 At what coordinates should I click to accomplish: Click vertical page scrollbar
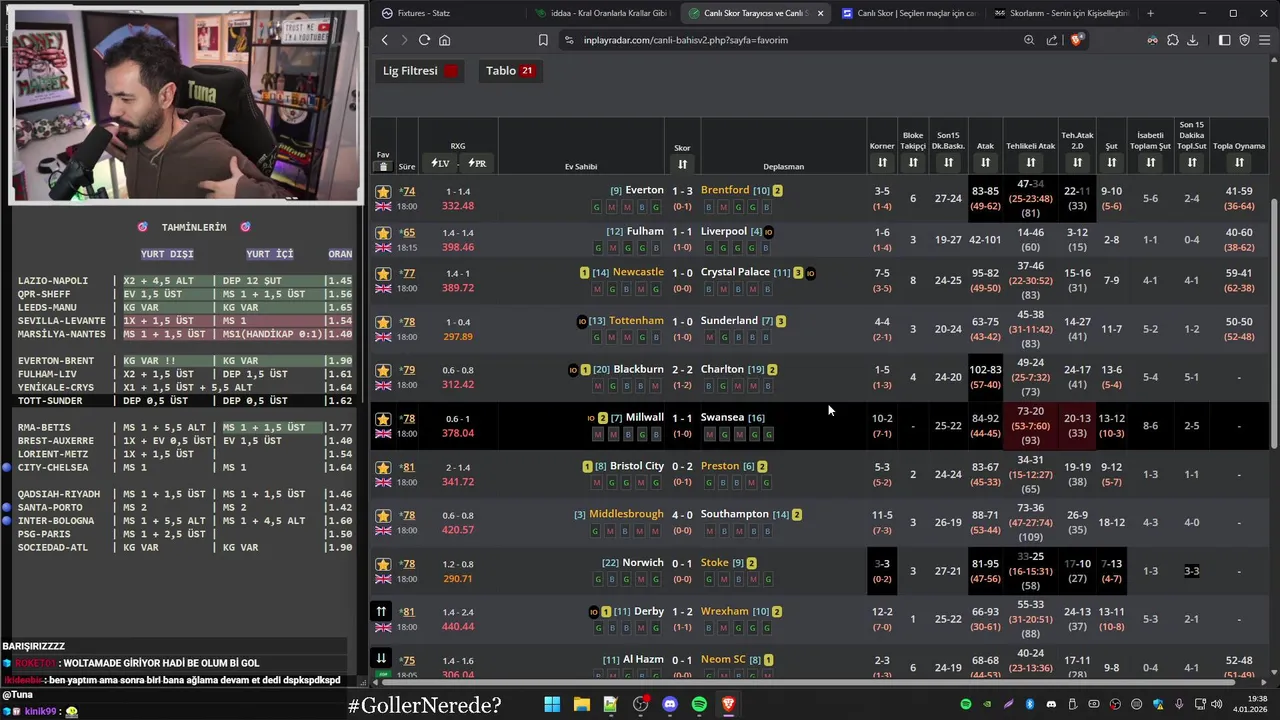point(1275,322)
